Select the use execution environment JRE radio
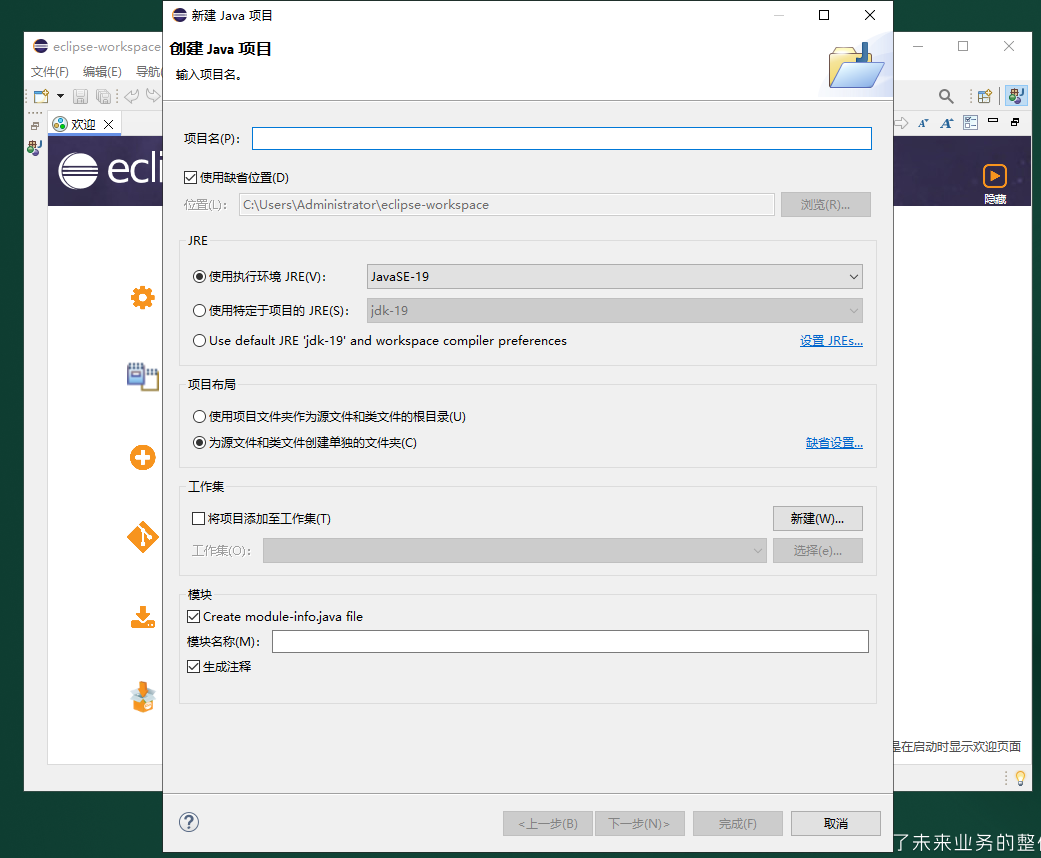 [199, 277]
